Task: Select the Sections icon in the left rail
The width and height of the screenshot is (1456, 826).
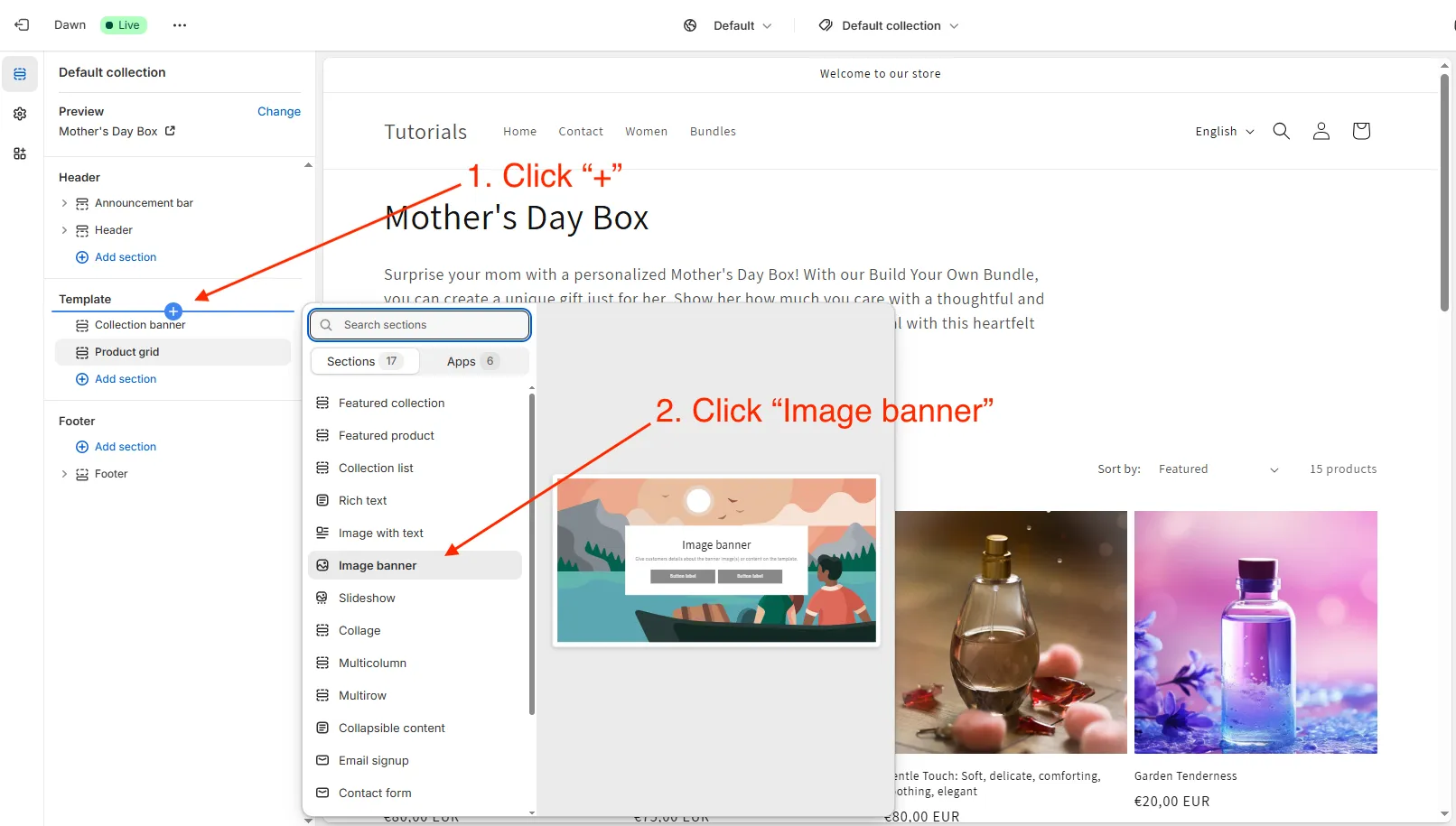Action: 20,74
